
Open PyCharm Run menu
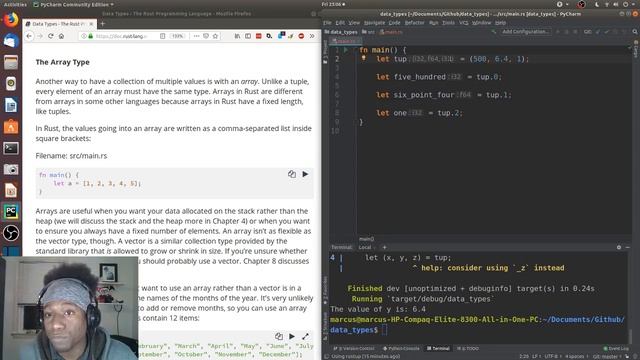point(433,23)
